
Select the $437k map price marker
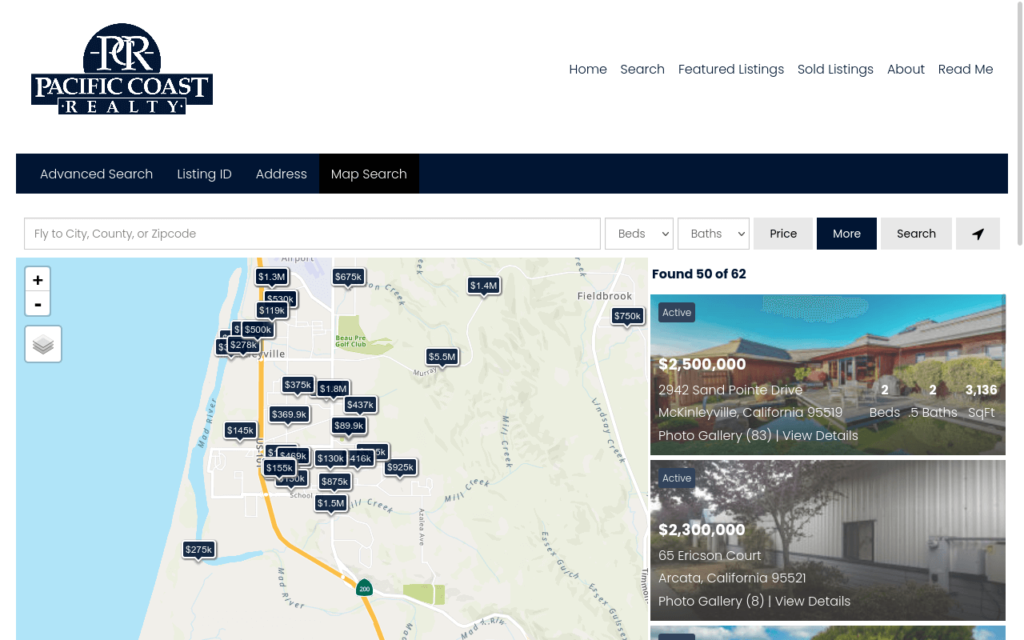click(x=360, y=405)
